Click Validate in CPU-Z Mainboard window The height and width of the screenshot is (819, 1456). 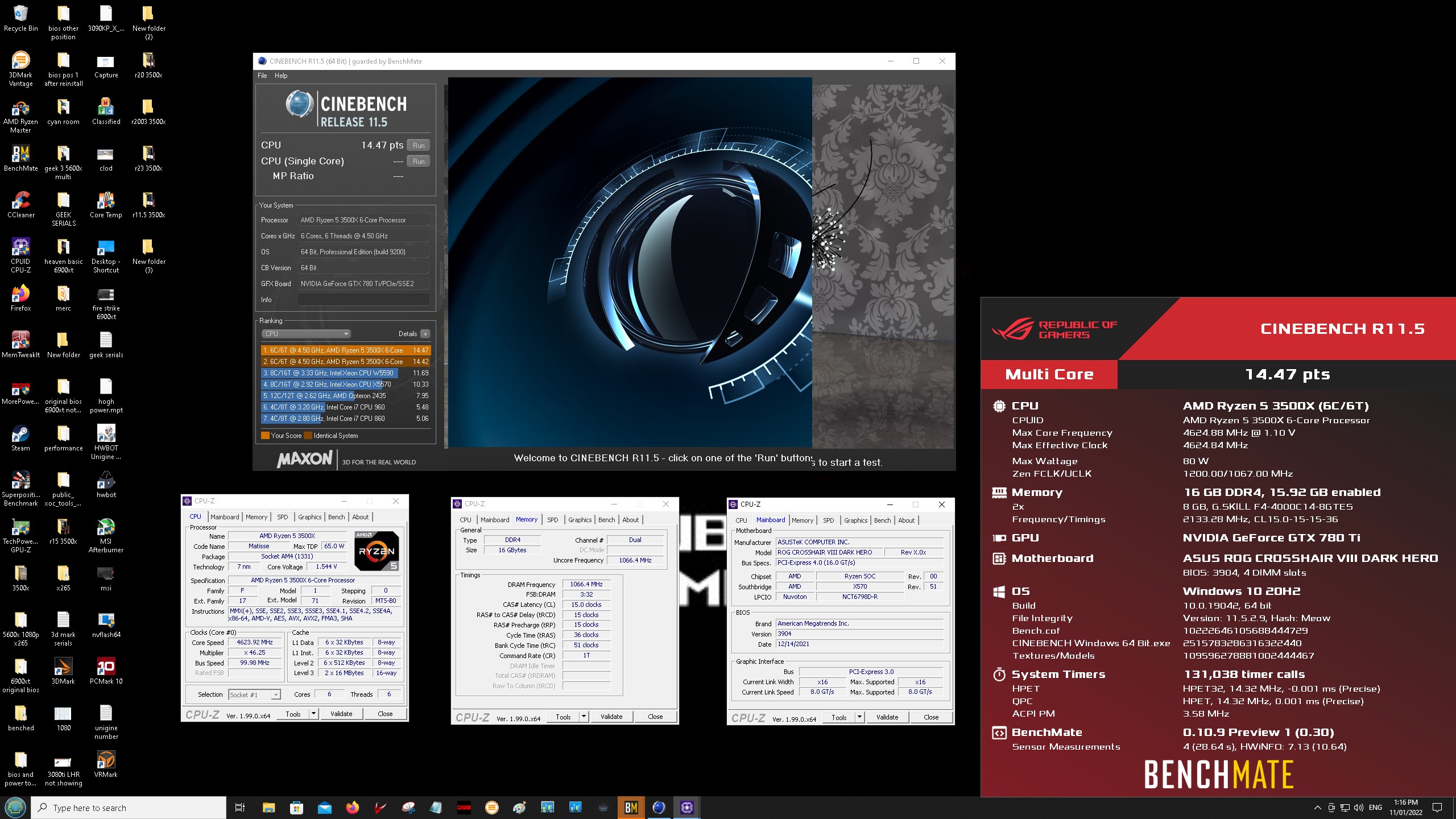click(x=887, y=717)
